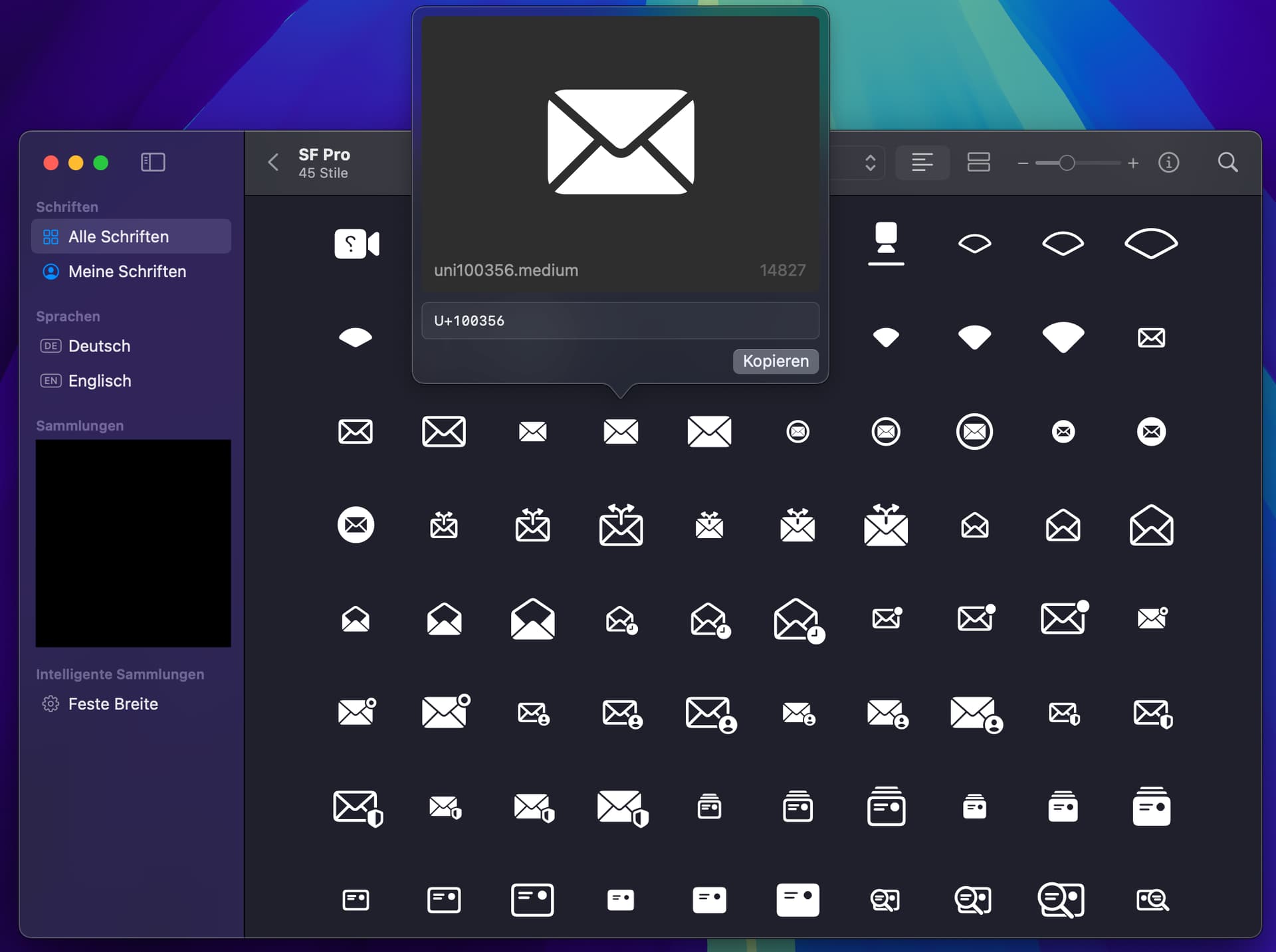Select the desk lamp style glyph

(886, 243)
